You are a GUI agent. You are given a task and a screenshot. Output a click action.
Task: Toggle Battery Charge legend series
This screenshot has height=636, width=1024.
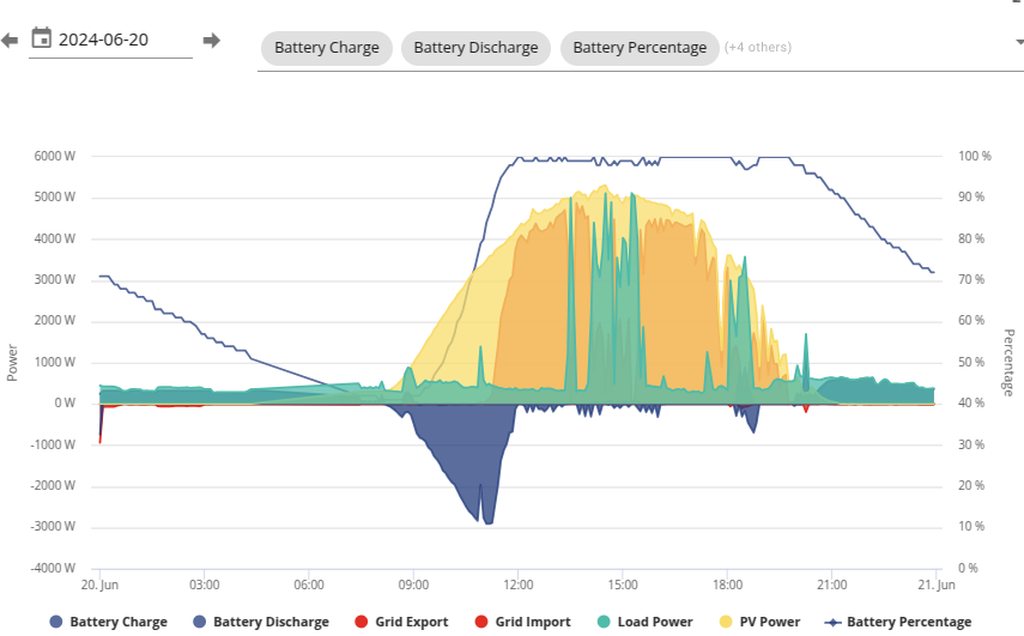pos(118,622)
